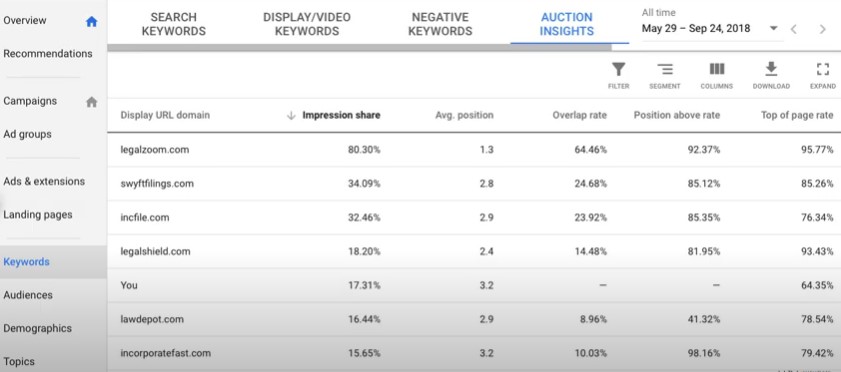Click the Impression share sort arrow
This screenshot has height=372, width=841.
(x=291, y=115)
